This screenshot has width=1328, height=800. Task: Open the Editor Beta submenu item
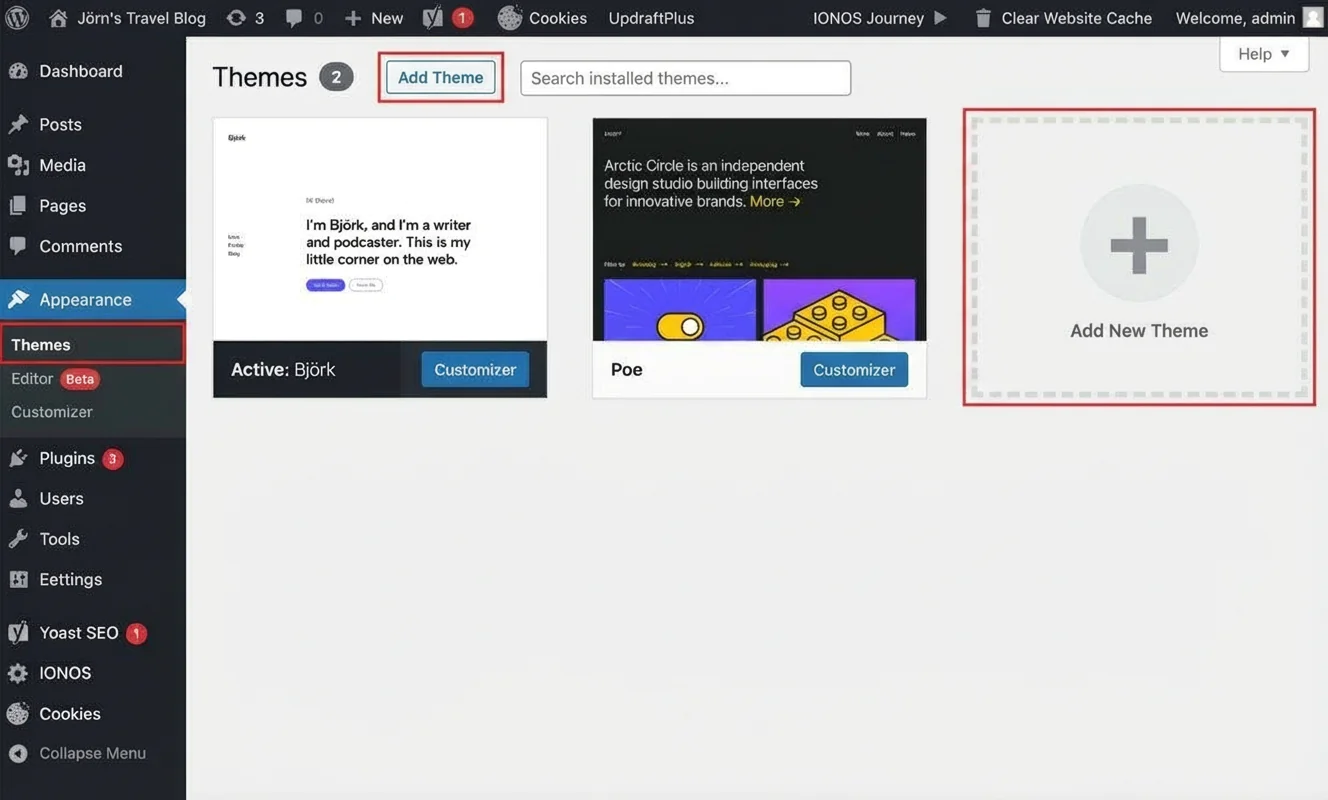55,378
